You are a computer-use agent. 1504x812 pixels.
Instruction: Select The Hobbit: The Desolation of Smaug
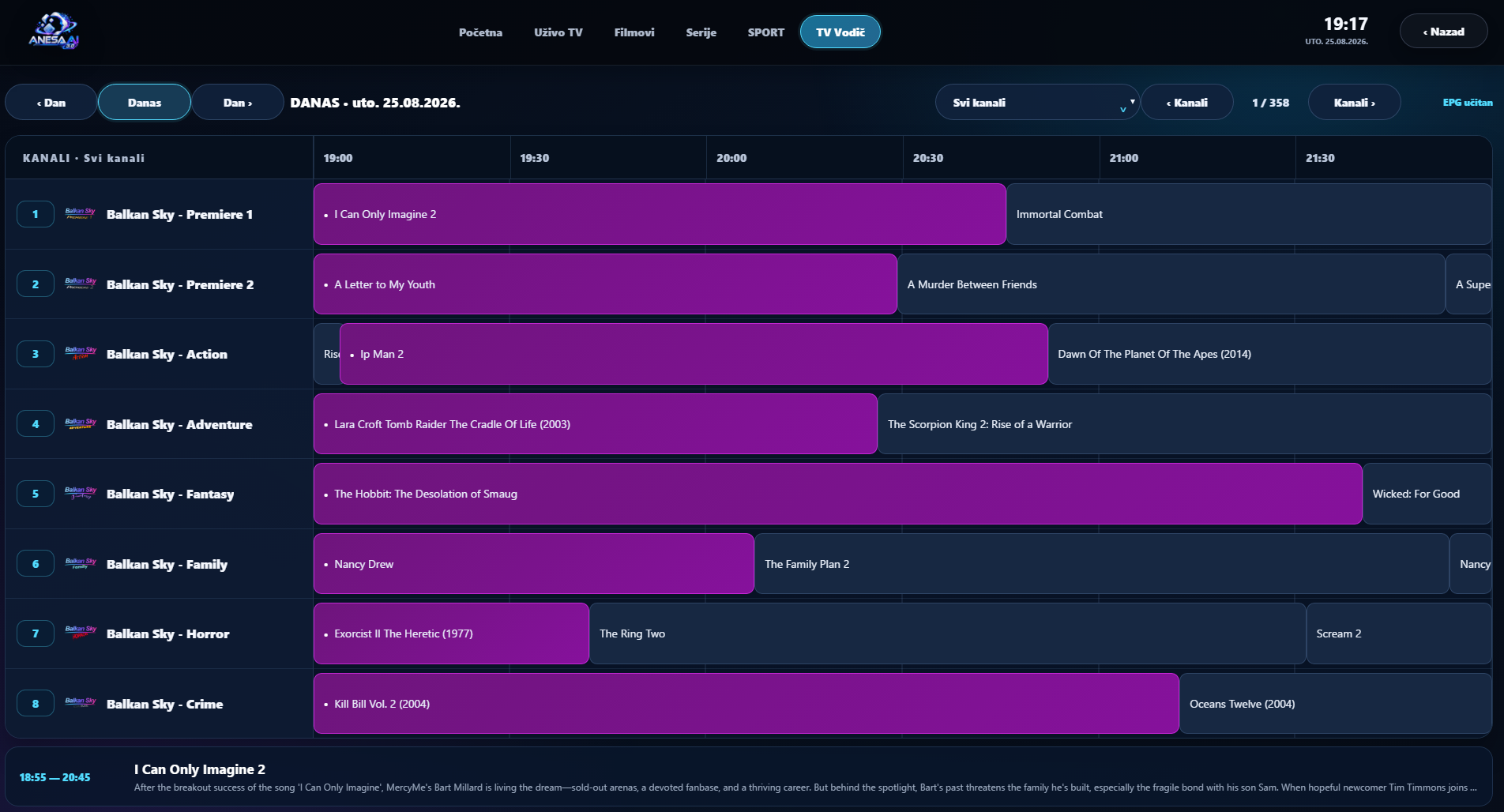838,494
